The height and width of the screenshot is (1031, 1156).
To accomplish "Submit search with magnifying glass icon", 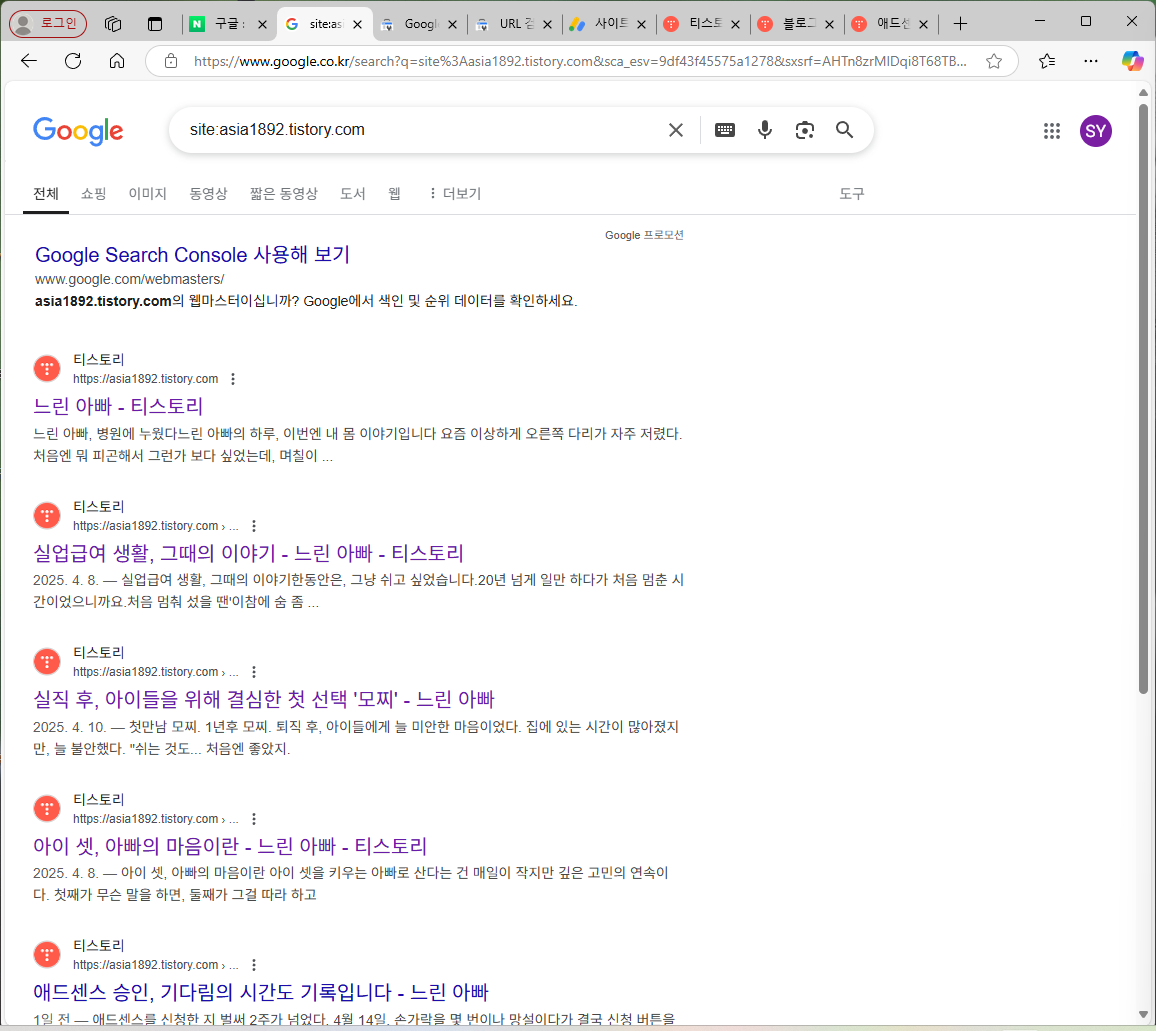I will (x=845, y=131).
